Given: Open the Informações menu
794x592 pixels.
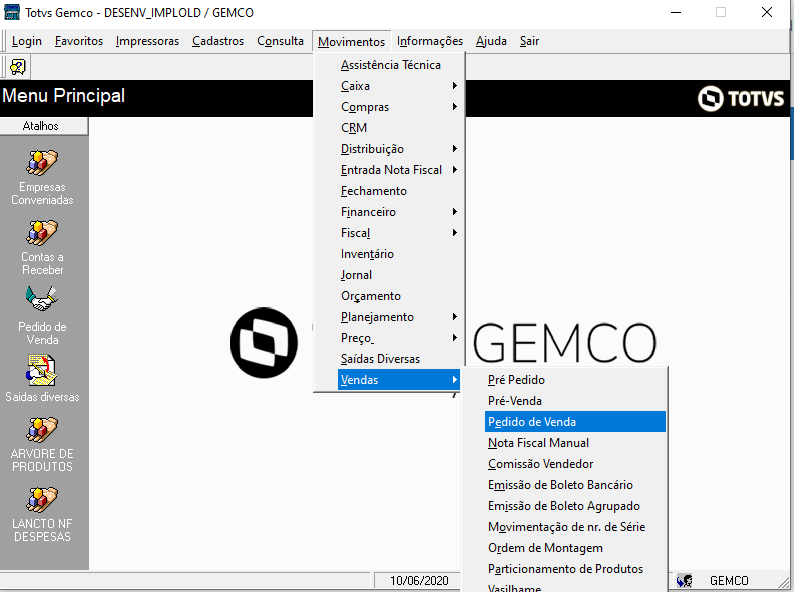Looking at the screenshot, I should [429, 41].
